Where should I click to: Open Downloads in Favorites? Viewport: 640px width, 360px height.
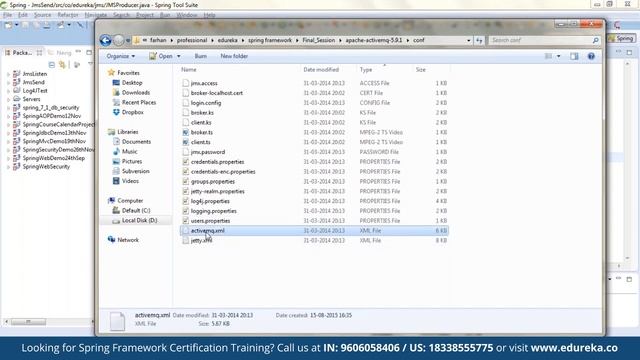pyautogui.click(x=136, y=93)
